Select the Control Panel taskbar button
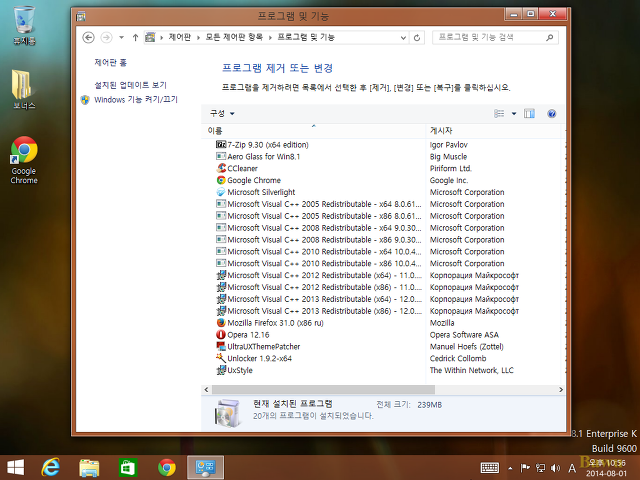 pyautogui.click(x=205, y=467)
